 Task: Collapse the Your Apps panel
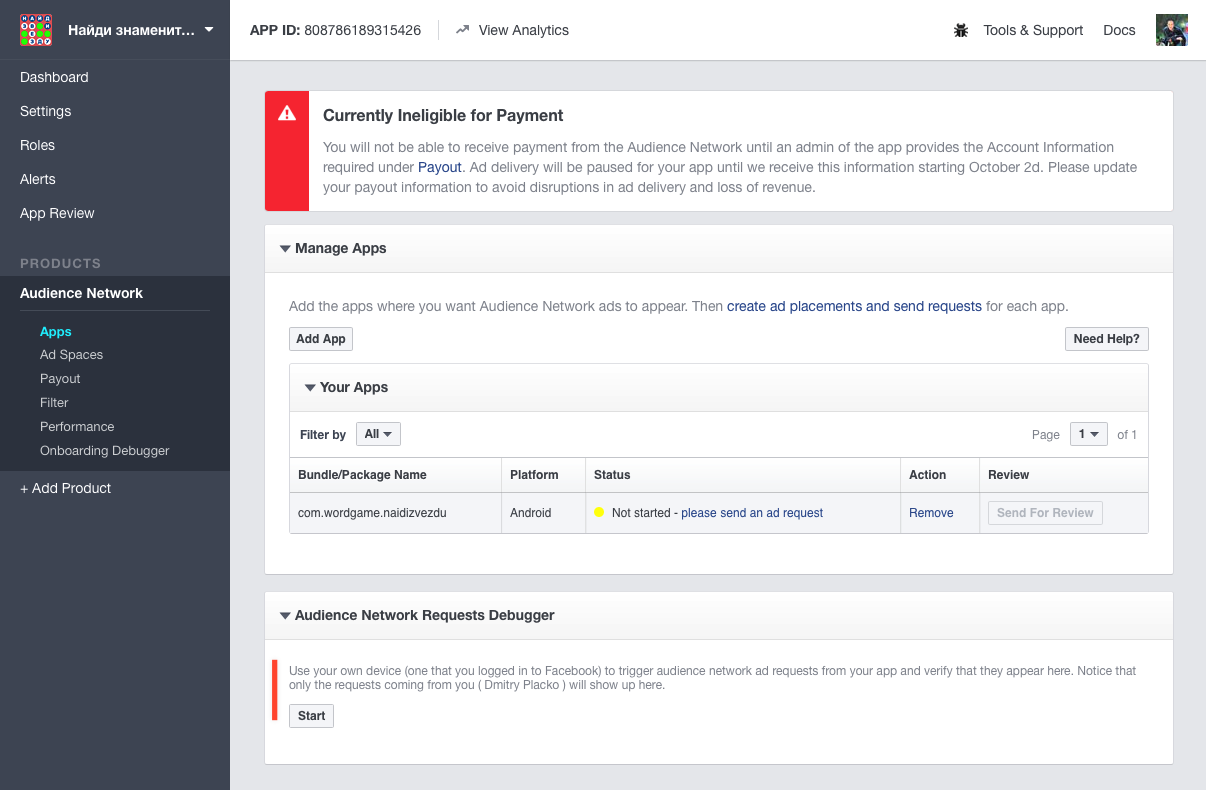310,387
